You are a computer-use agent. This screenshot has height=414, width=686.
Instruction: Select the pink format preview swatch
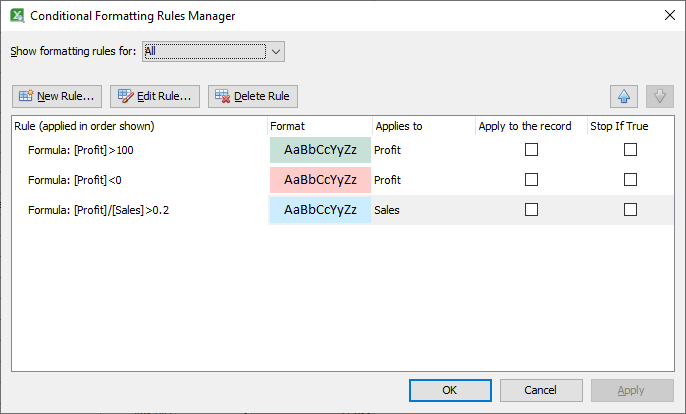320,180
